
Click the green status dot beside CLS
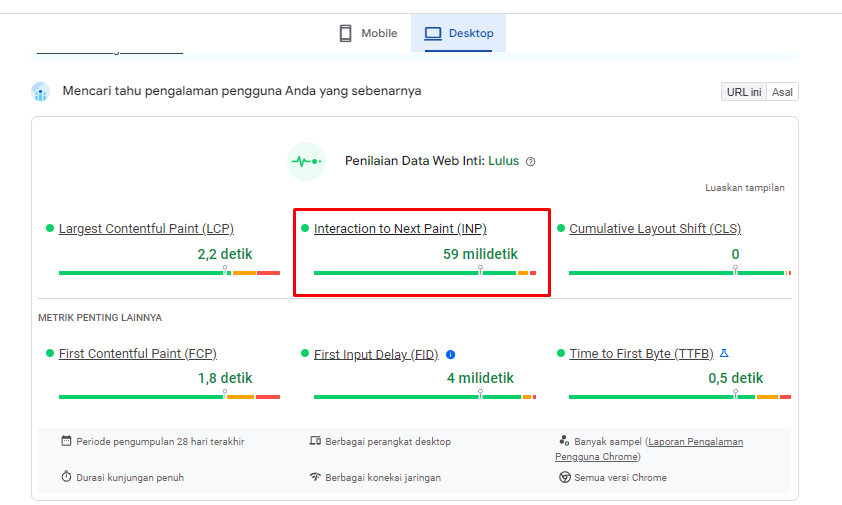coord(561,228)
